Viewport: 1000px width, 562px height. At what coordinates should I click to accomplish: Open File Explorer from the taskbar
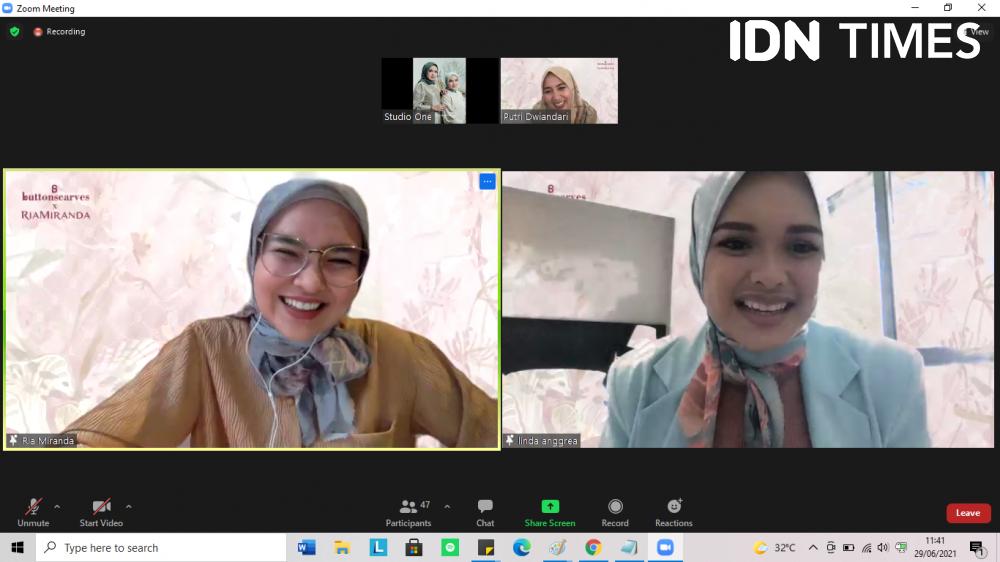[x=342, y=548]
